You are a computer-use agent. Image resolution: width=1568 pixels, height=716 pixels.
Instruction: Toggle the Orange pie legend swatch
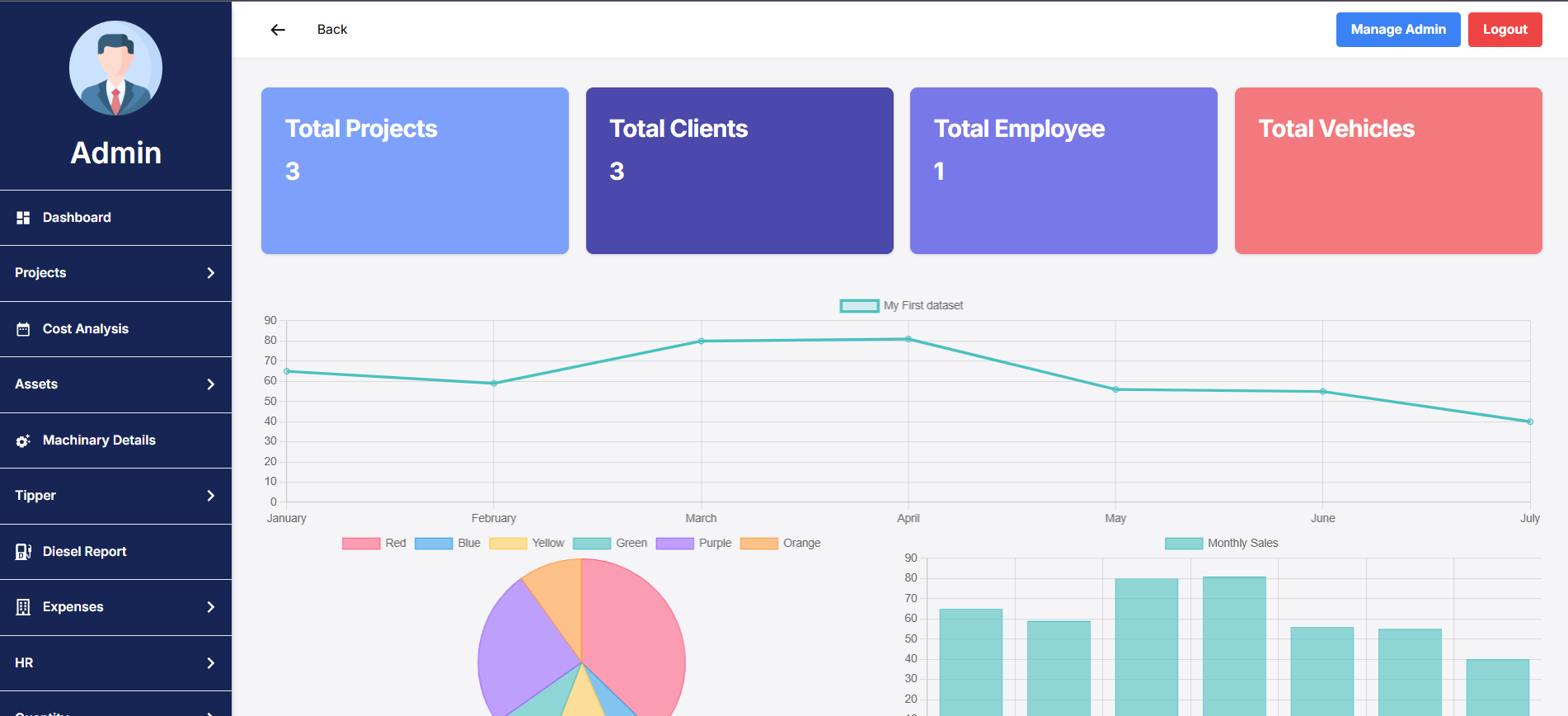click(759, 544)
